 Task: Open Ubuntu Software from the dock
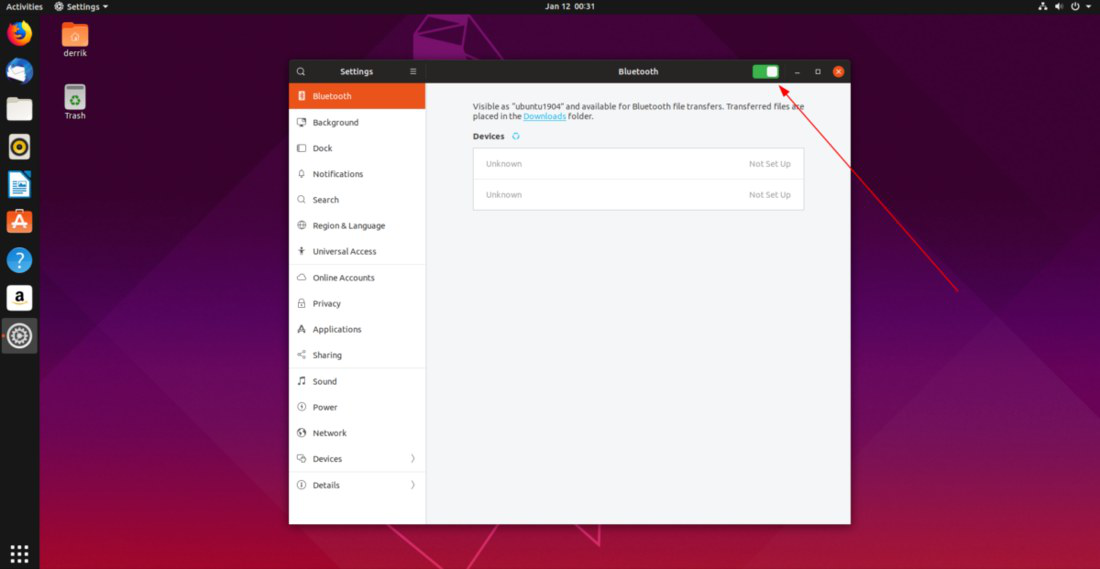point(20,222)
